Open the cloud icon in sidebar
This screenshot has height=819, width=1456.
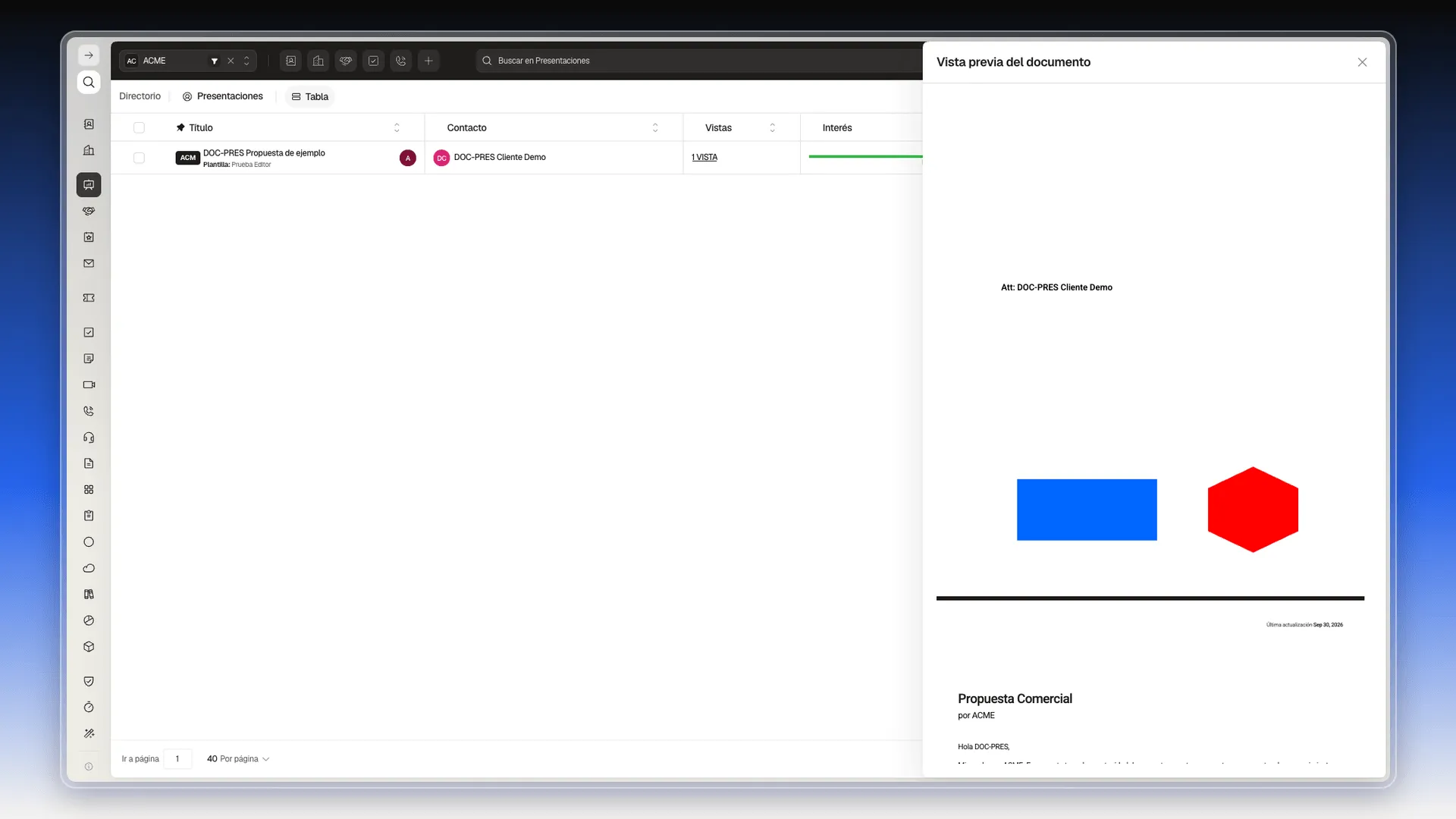coord(89,568)
